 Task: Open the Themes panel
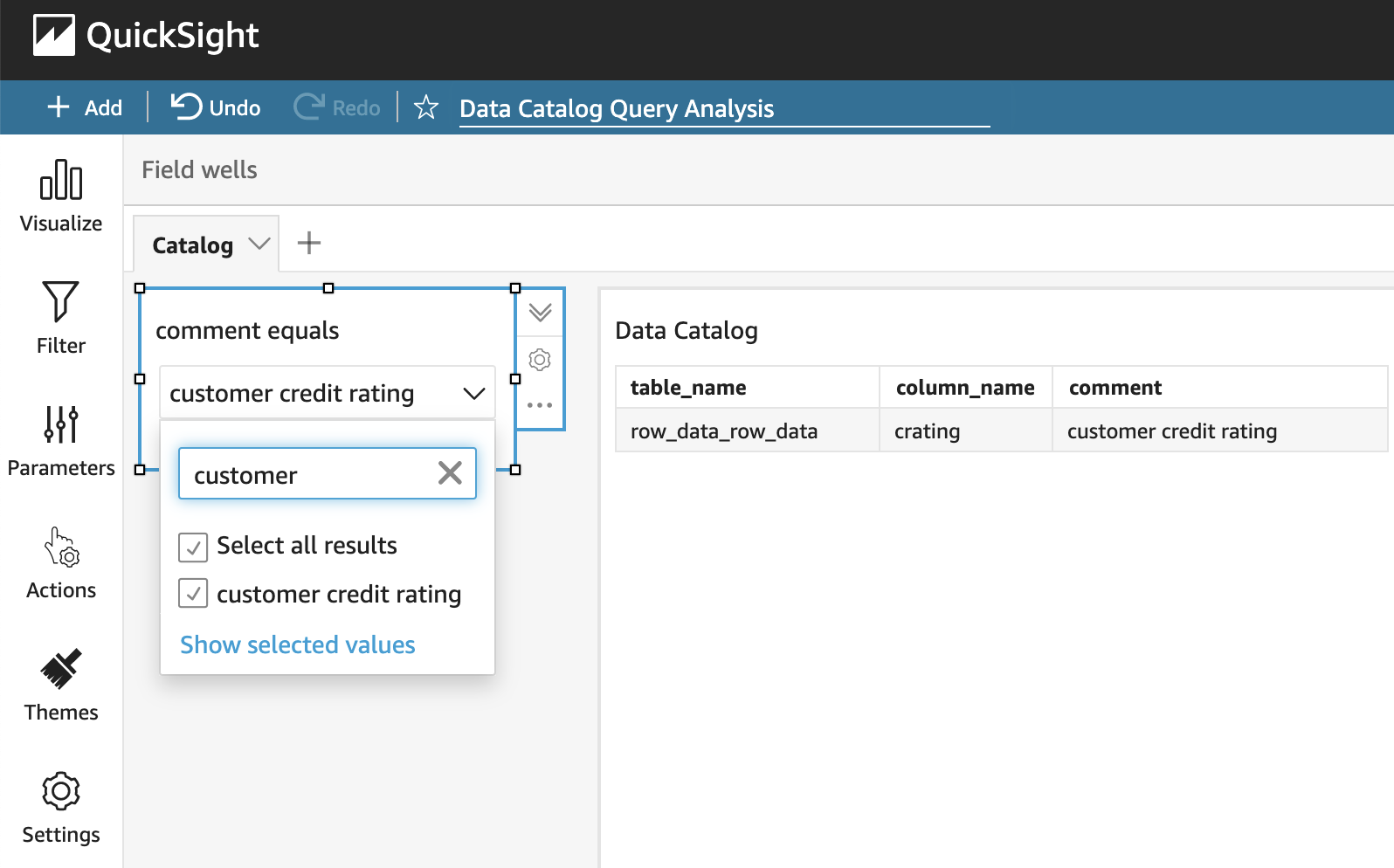pyautogui.click(x=61, y=685)
